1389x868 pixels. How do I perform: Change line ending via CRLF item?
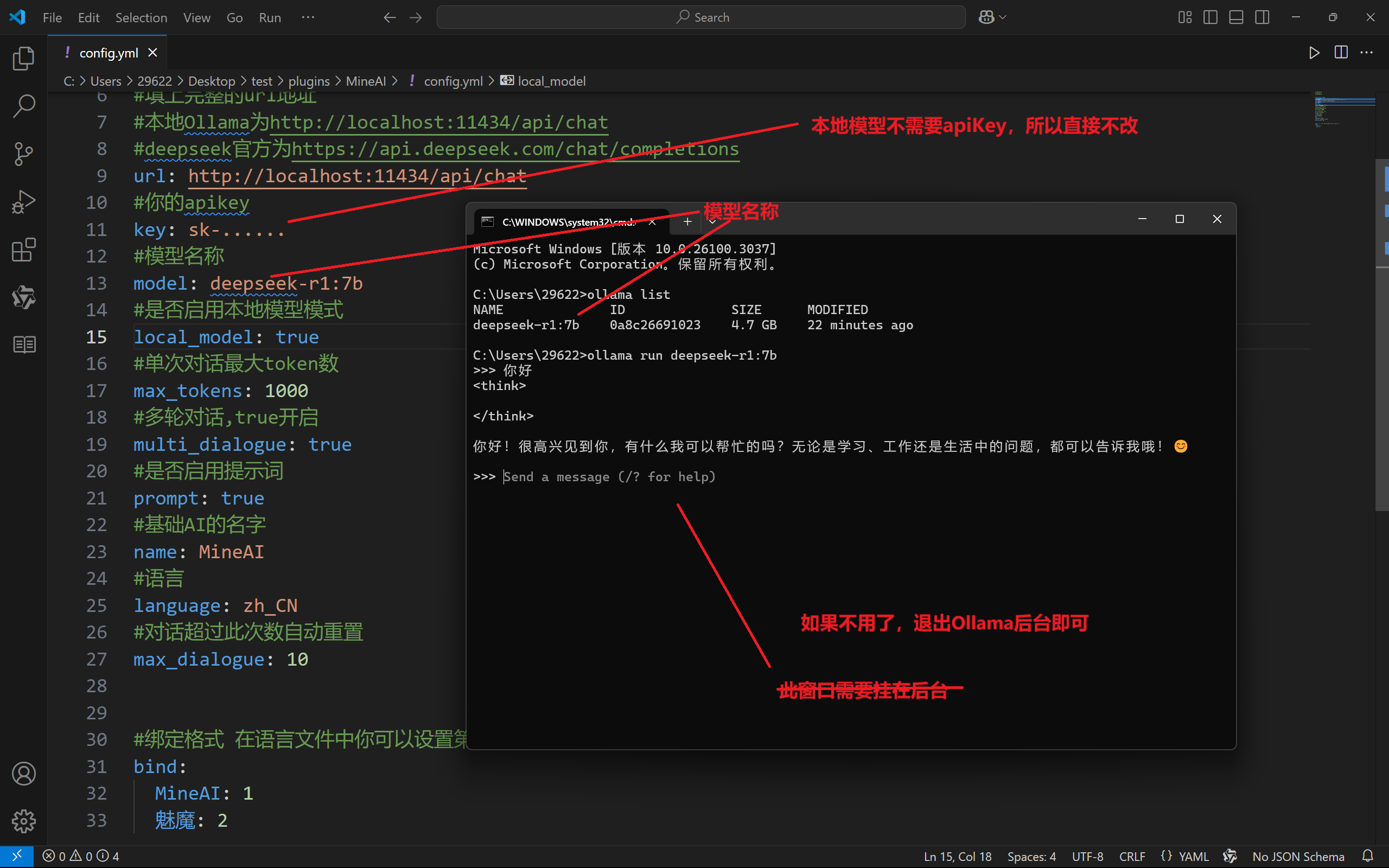[x=1132, y=856]
